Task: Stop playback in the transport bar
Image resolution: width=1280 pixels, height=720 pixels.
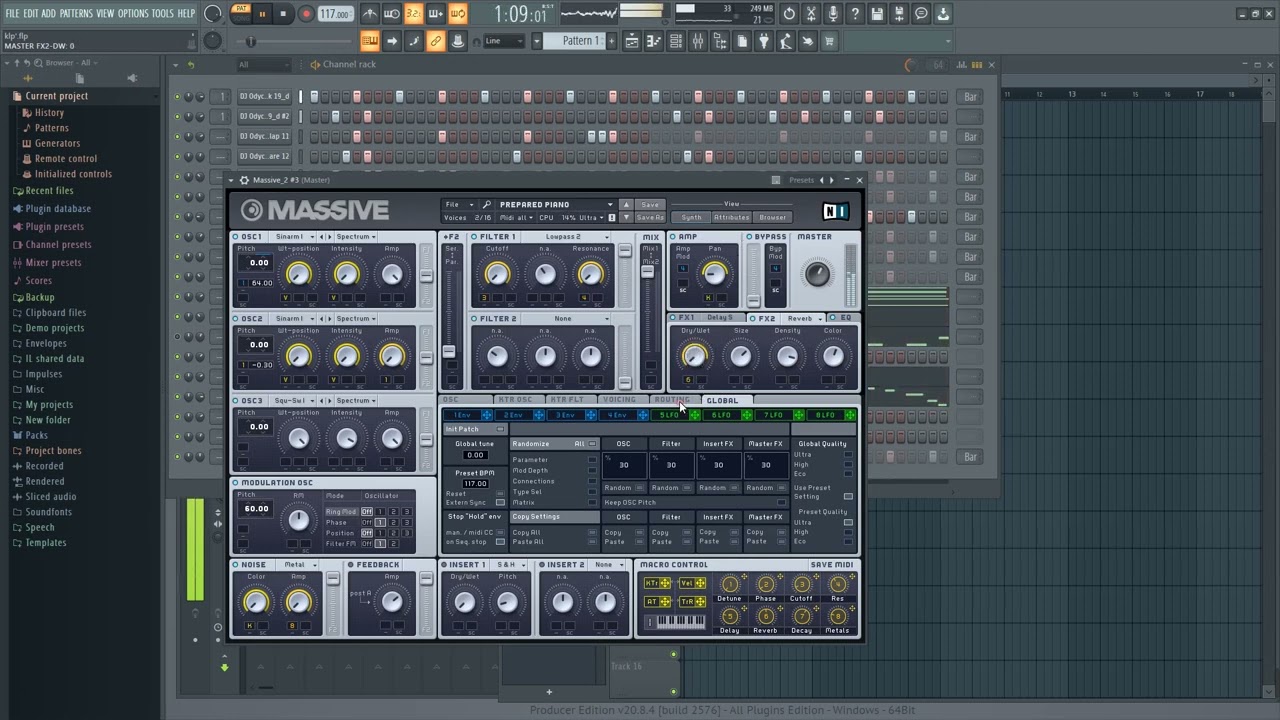Action: (283, 14)
